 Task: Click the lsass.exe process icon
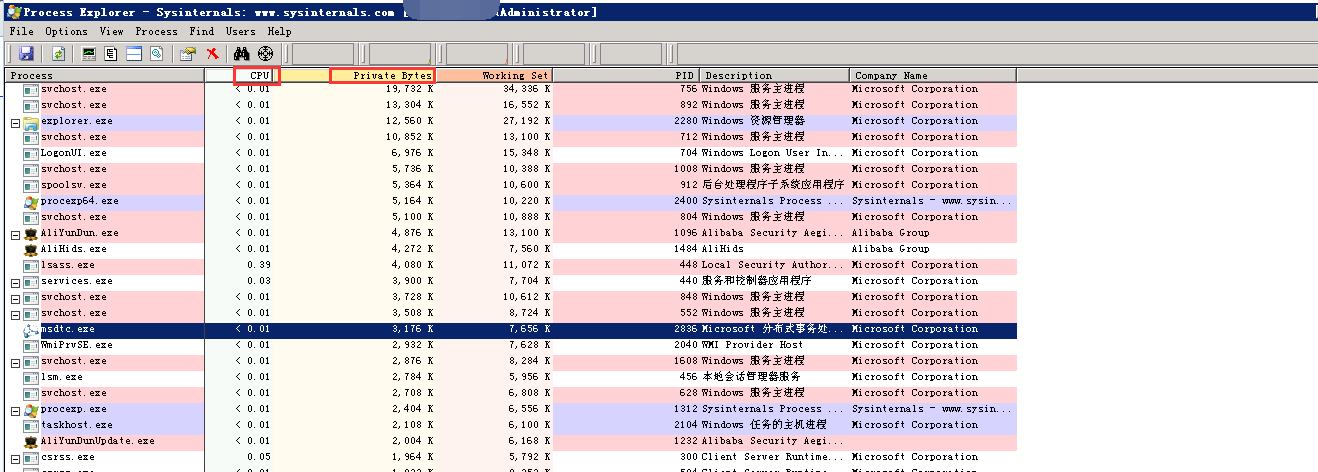tap(31, 265)
